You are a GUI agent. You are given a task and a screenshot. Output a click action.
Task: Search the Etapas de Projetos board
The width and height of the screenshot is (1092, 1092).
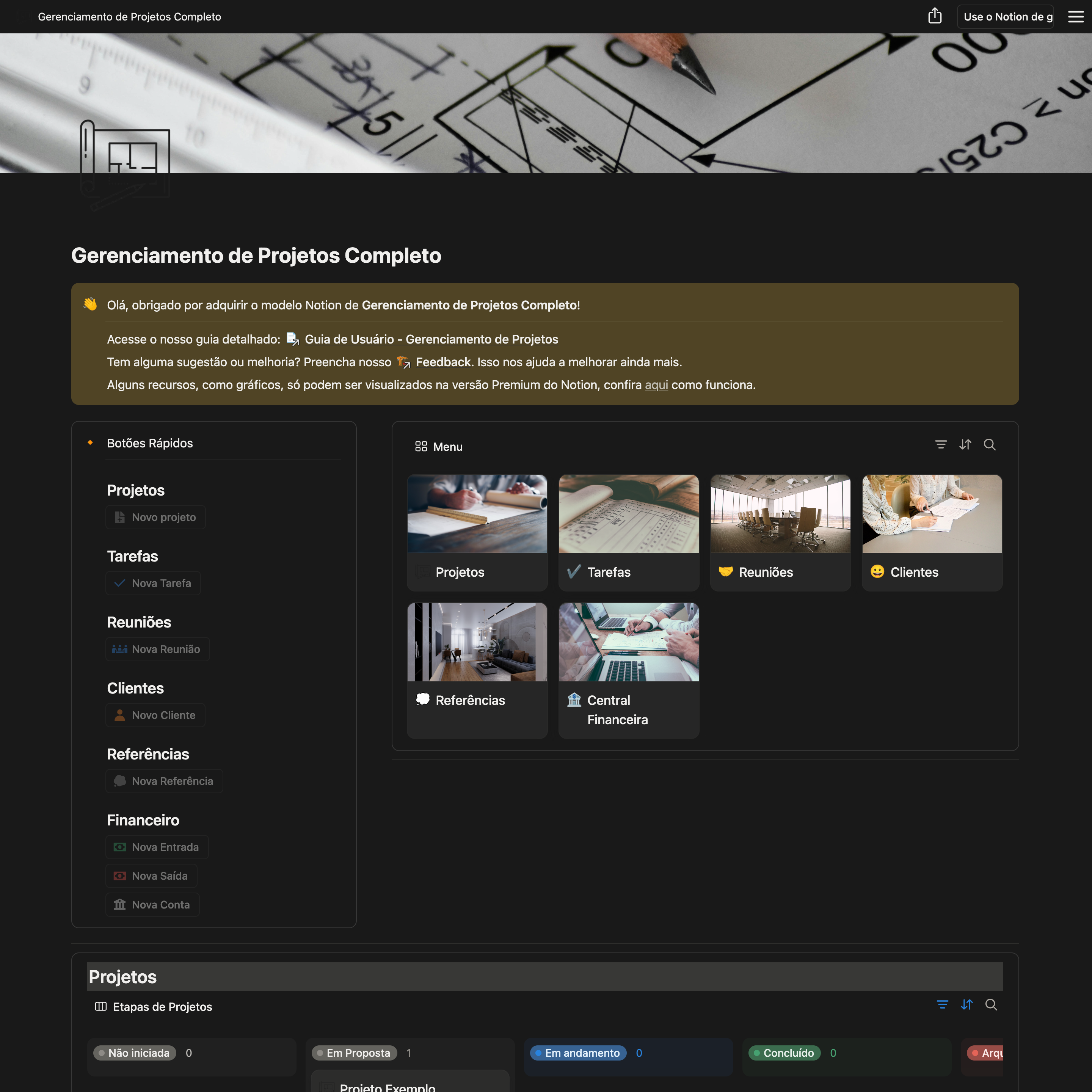coord(992,1006)
